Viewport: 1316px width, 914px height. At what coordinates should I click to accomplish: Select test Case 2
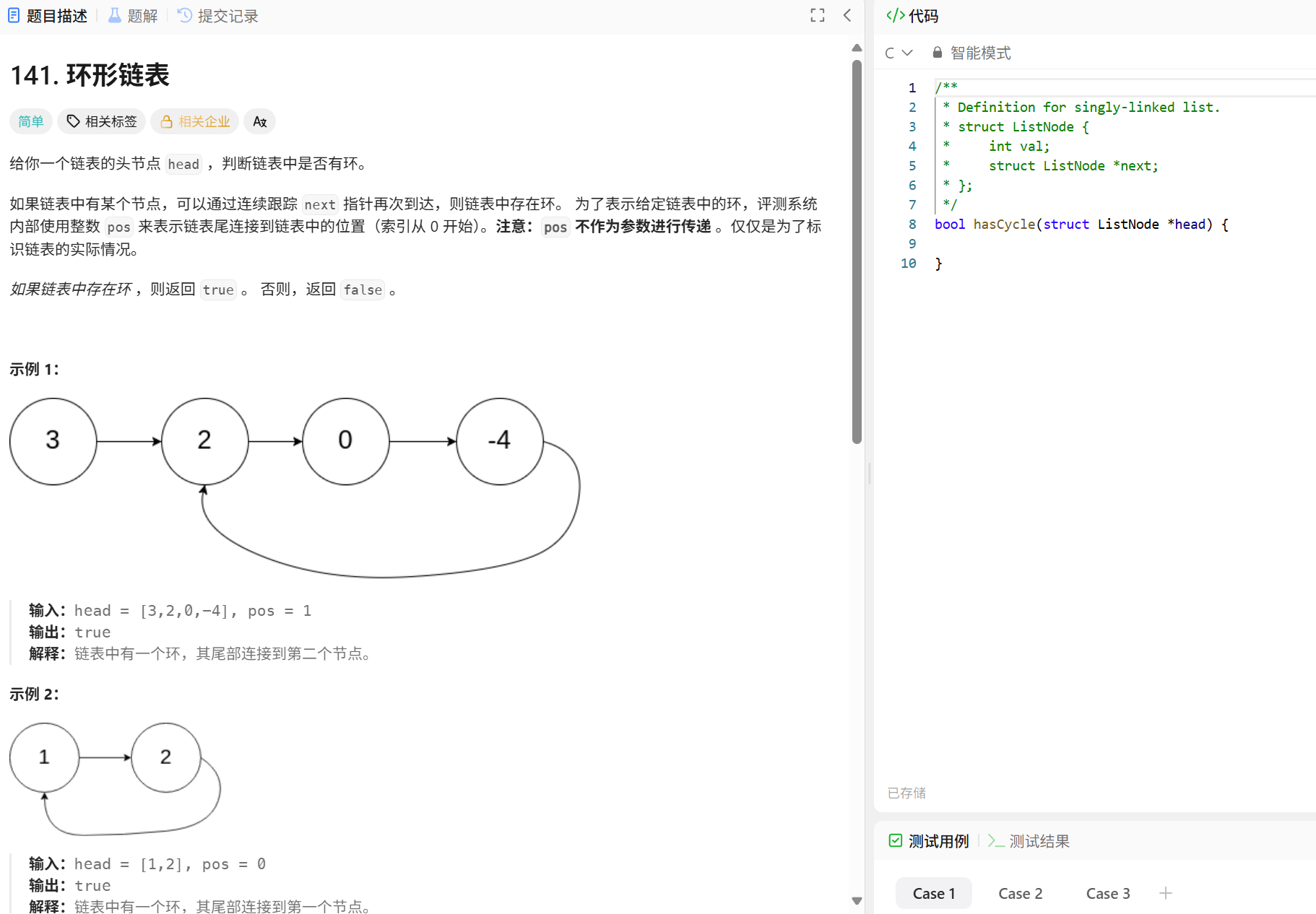pos(1021,894)
